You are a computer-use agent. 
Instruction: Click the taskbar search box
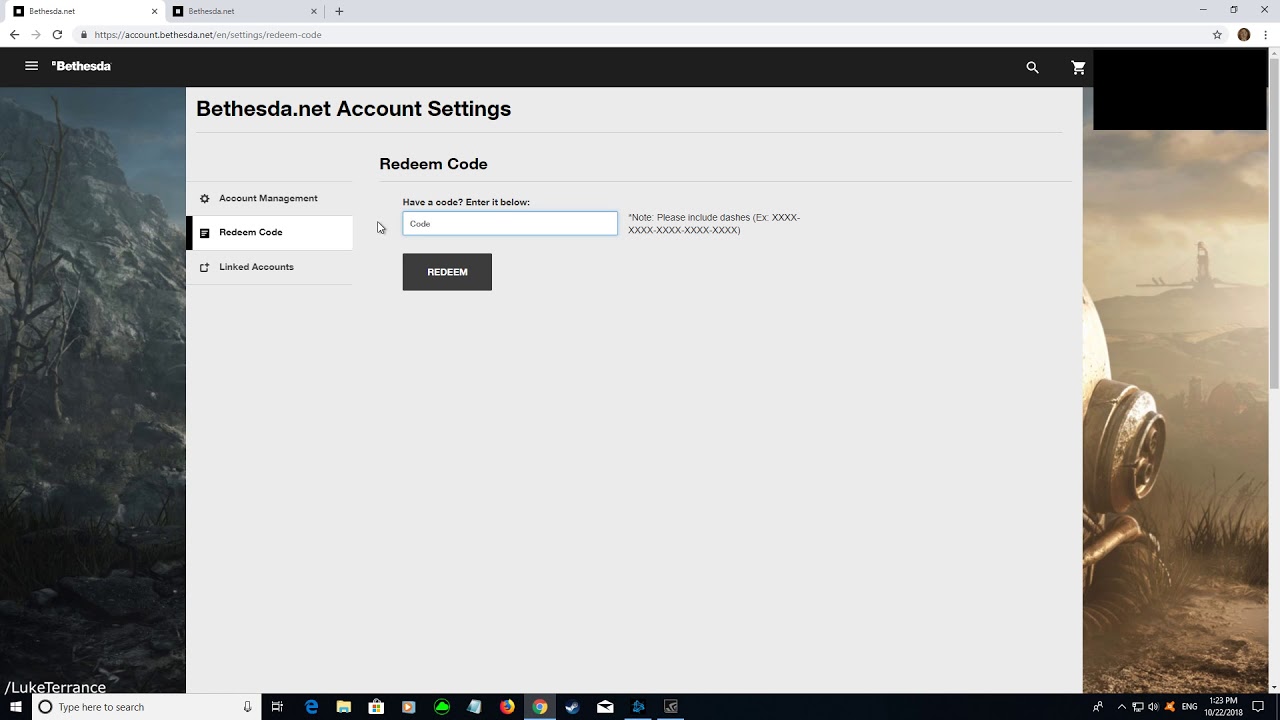[x=147, y=707]
